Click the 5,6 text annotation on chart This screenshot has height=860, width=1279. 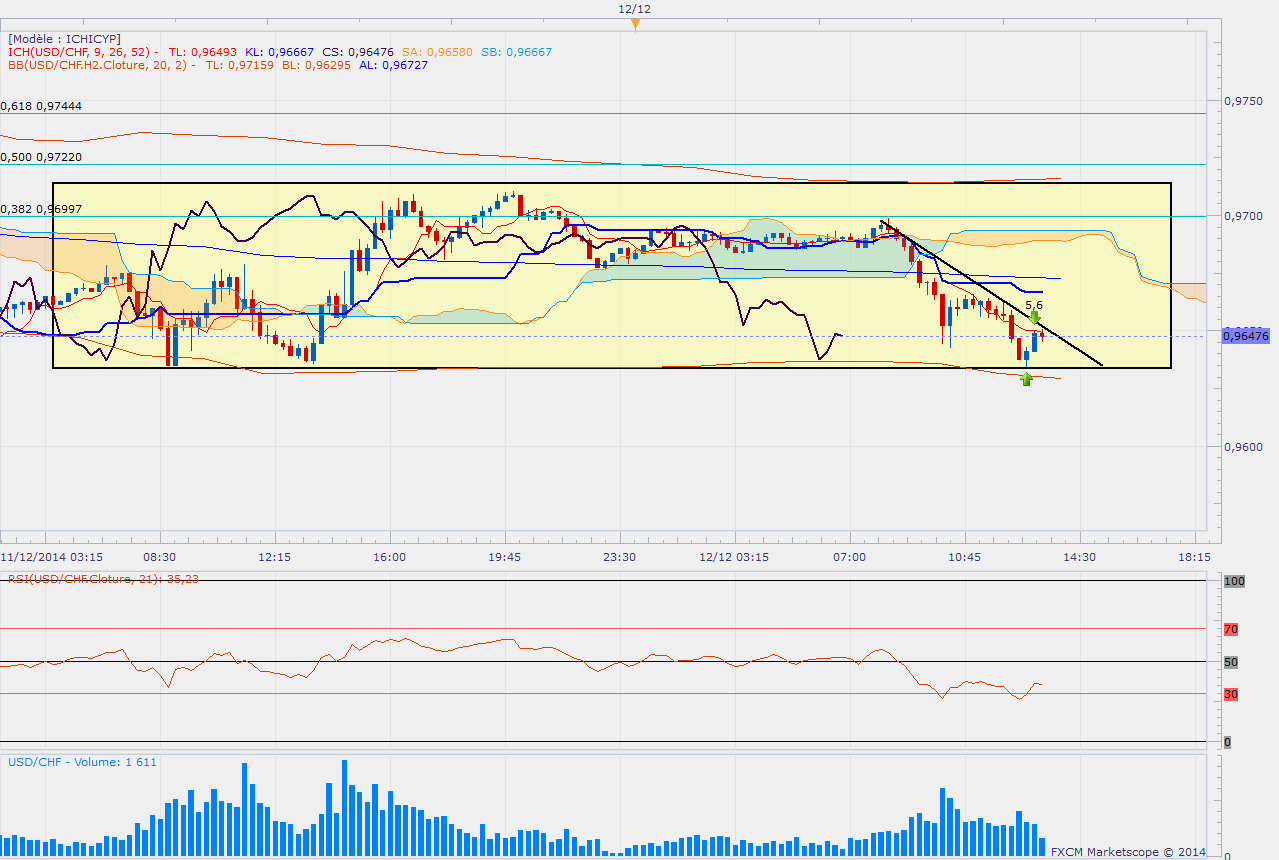pos(1035,304)
